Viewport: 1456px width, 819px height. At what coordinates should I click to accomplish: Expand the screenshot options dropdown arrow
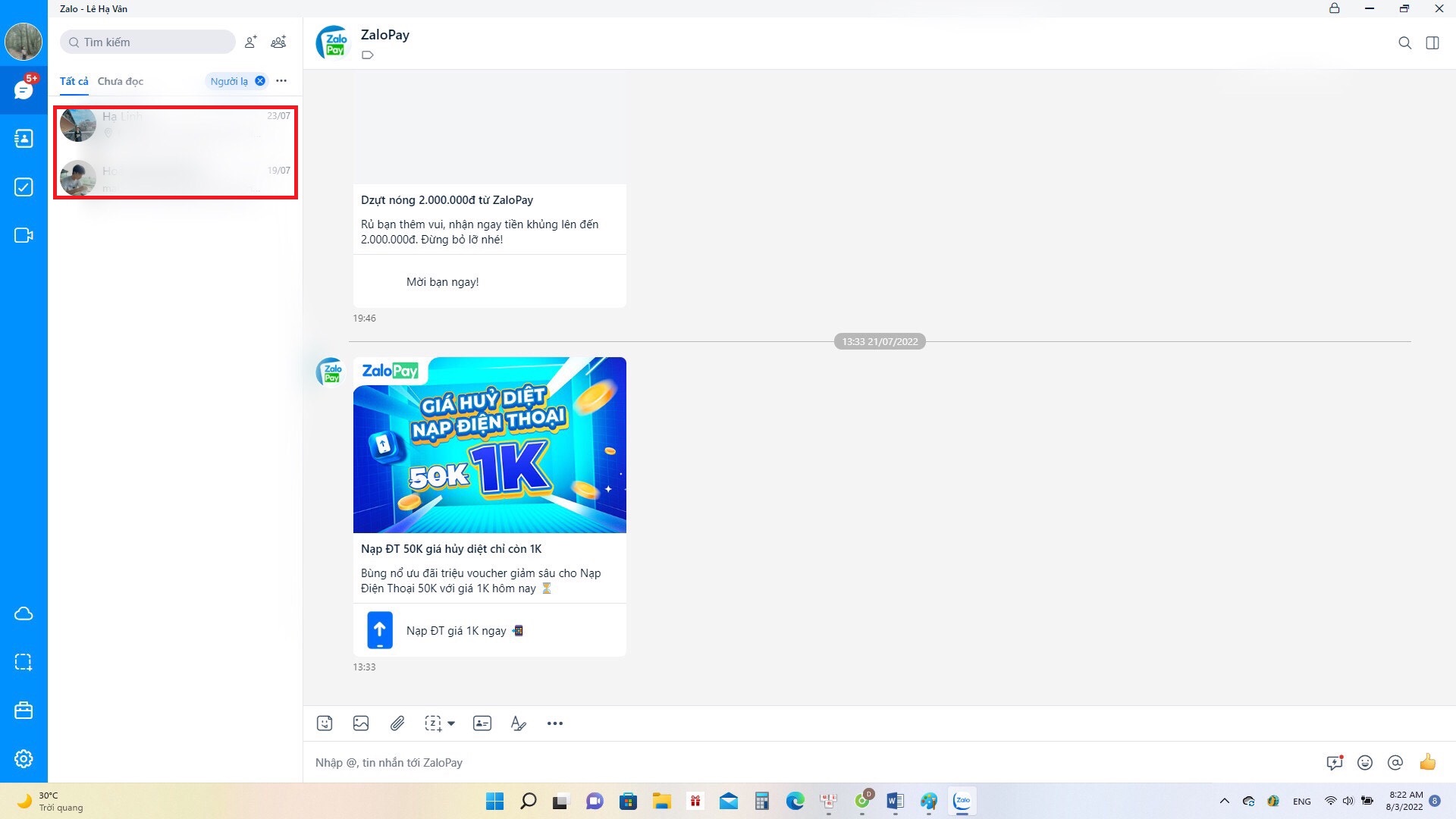(x=451, y=723)
